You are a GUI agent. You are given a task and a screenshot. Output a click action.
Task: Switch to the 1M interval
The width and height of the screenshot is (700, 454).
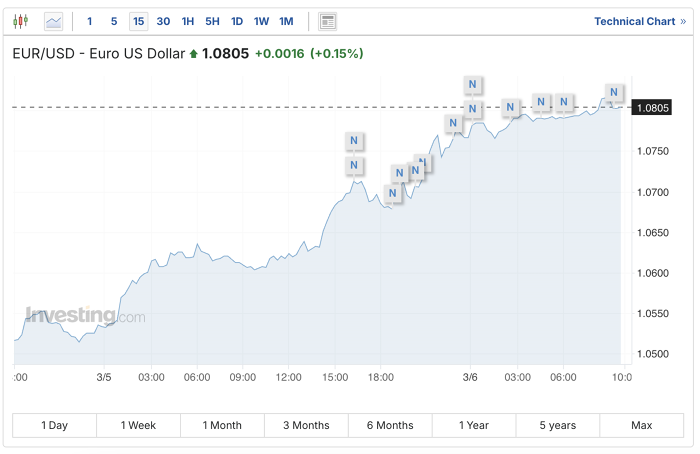click(286, 21)
